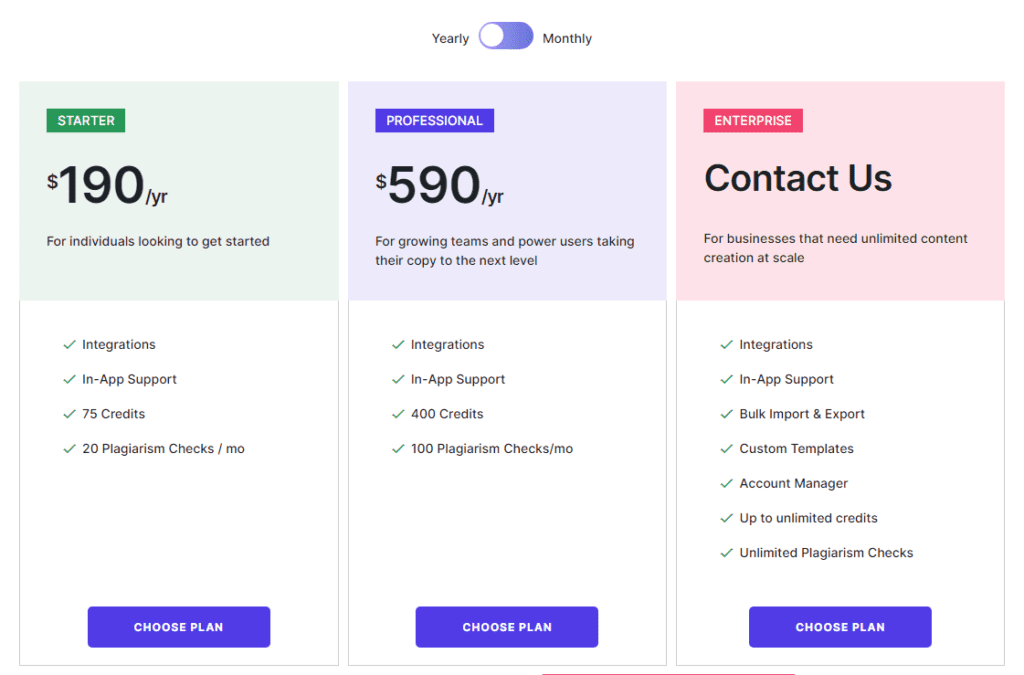Click the Contact Us heading
Image resolution: width=1024 pixels, height=675 pixels.
[798, 179]
